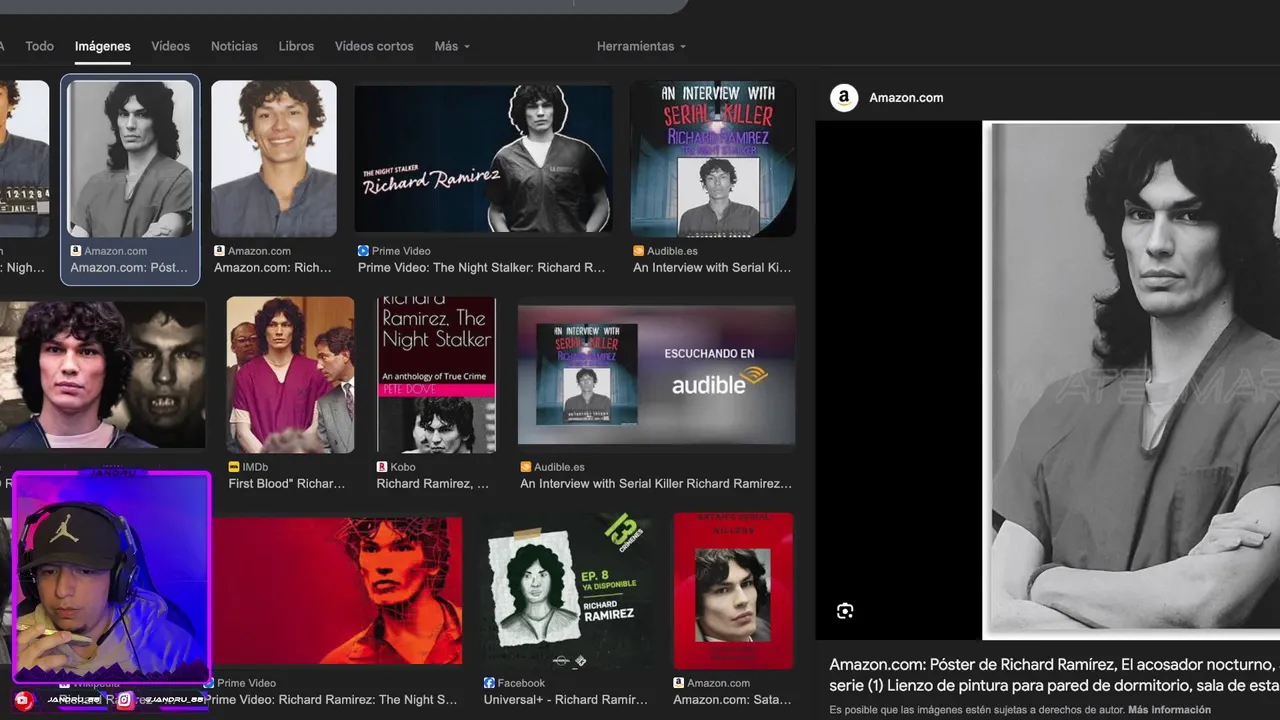This screenshot has width=1280, height=720.
Task: Open the Videos cortos tab
Action: [x=374, y=46]
